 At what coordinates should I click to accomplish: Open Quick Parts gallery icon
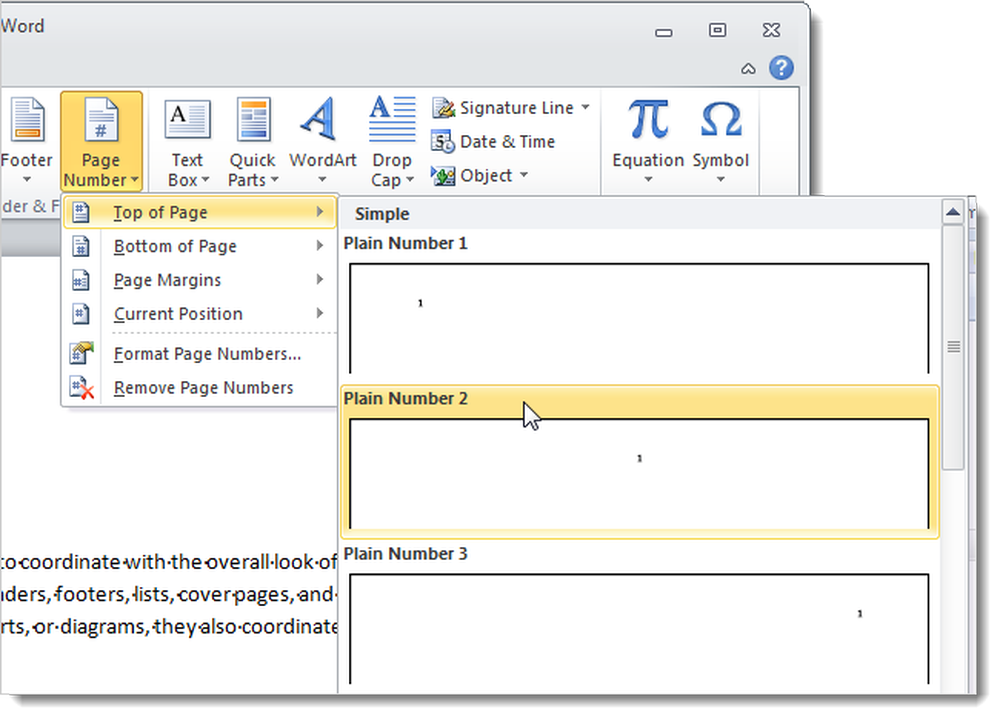click(x=253, y=119)
